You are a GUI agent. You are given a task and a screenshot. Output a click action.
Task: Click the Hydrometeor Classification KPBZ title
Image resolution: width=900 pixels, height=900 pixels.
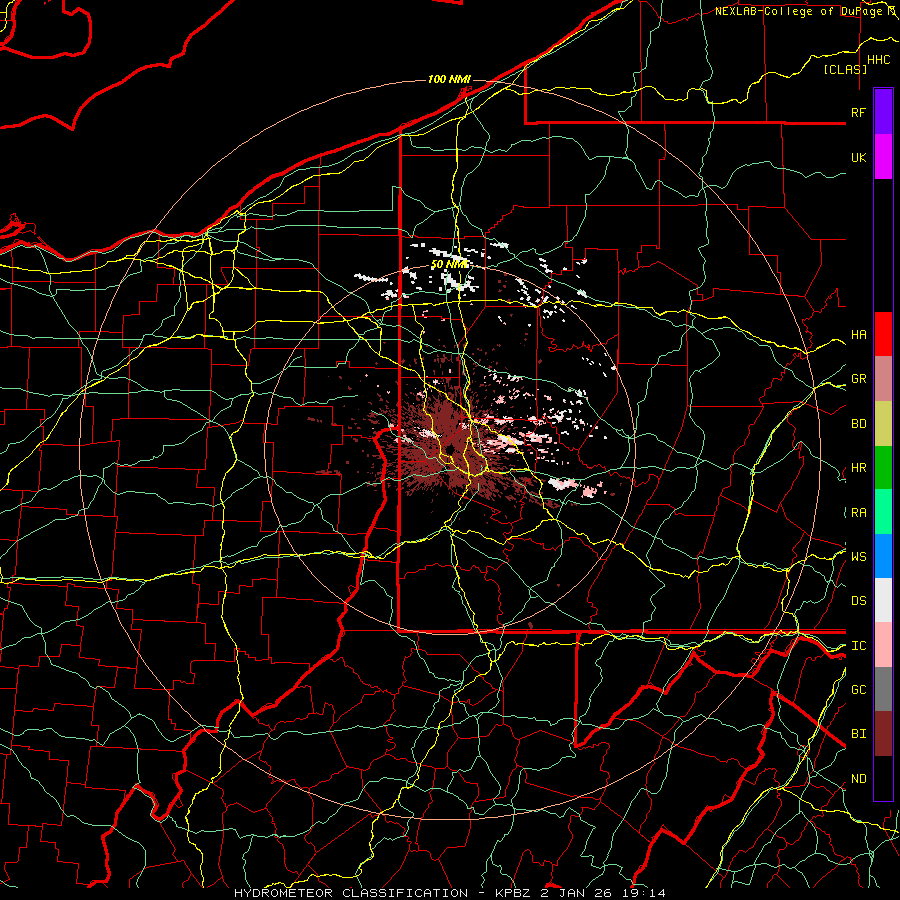click(x=450, y=893)
